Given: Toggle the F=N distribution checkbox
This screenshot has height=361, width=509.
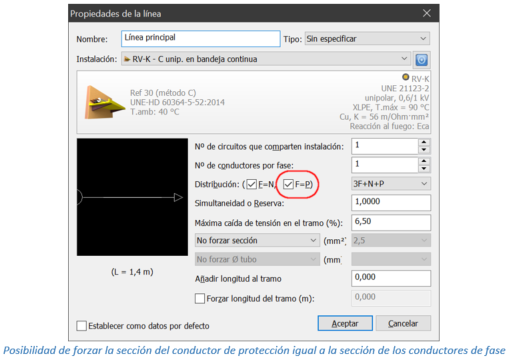Looking at the screenshot, I should (x=251, y=184).
